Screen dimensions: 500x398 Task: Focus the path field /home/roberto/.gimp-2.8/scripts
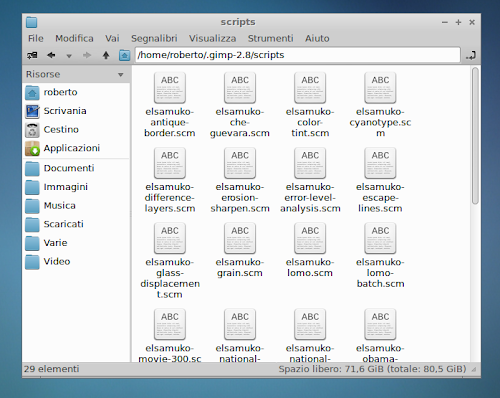point(298,55)
